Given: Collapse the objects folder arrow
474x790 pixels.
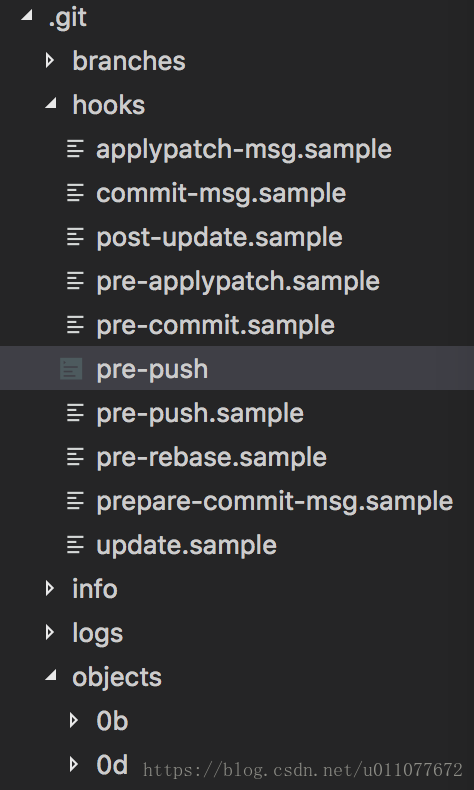Looking at the screenshot, I should [x=50, y=675].
